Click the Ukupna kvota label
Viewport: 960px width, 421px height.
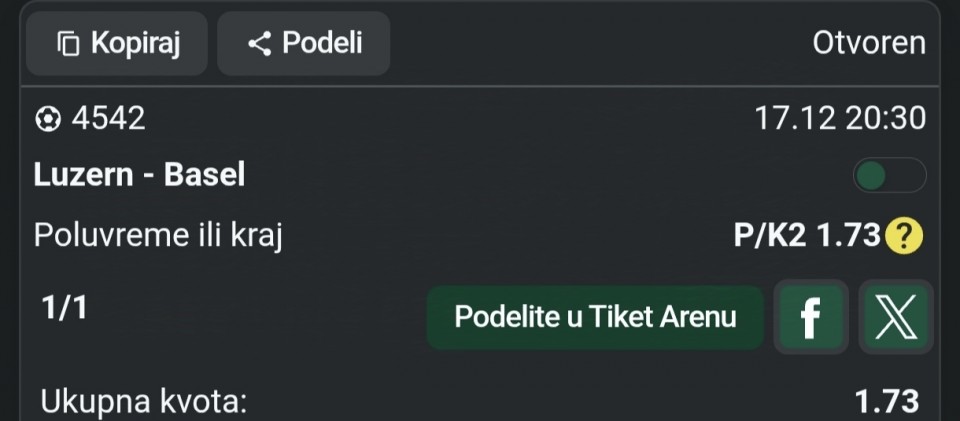click(143, 402)
